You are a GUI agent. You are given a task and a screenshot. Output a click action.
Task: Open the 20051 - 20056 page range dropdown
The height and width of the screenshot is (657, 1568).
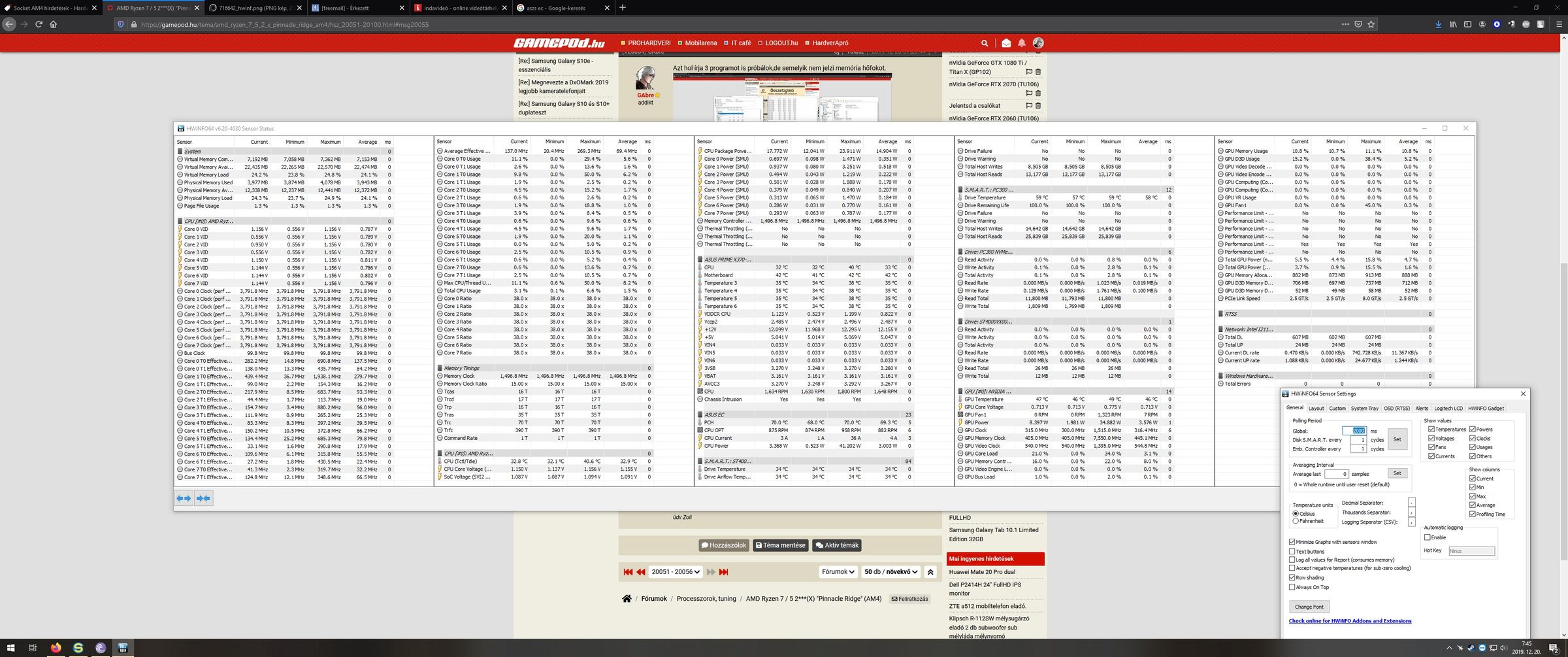[x=676, y=572]
